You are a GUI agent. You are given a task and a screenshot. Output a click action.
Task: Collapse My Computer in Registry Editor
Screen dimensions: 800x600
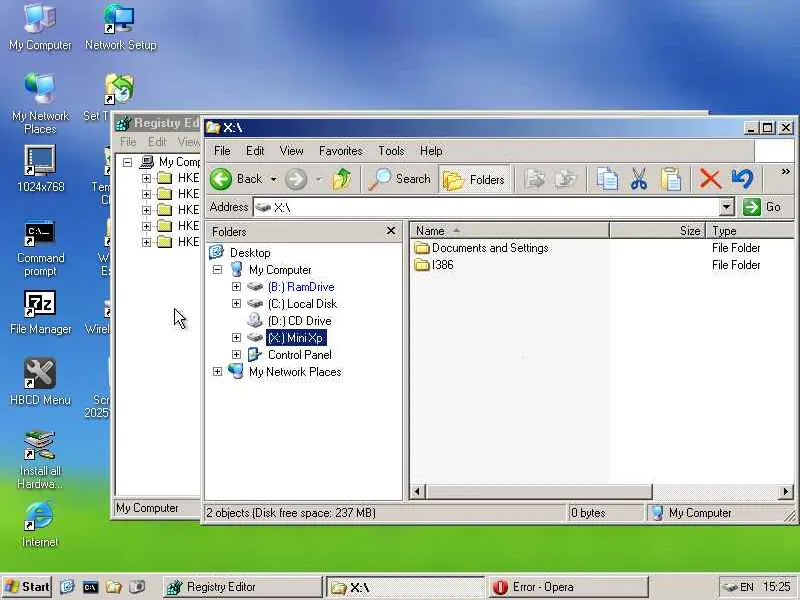pos(128,162)
